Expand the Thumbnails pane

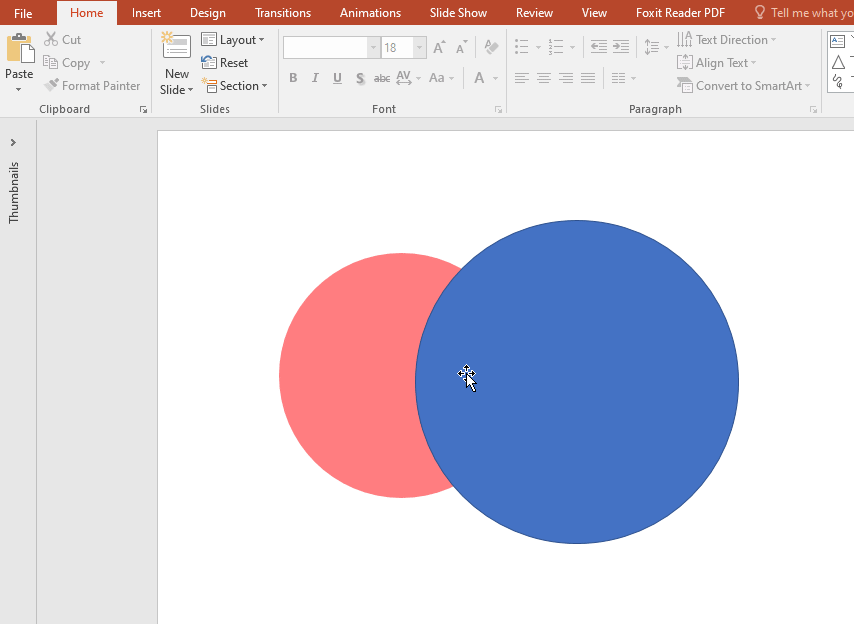coord(15,141)
